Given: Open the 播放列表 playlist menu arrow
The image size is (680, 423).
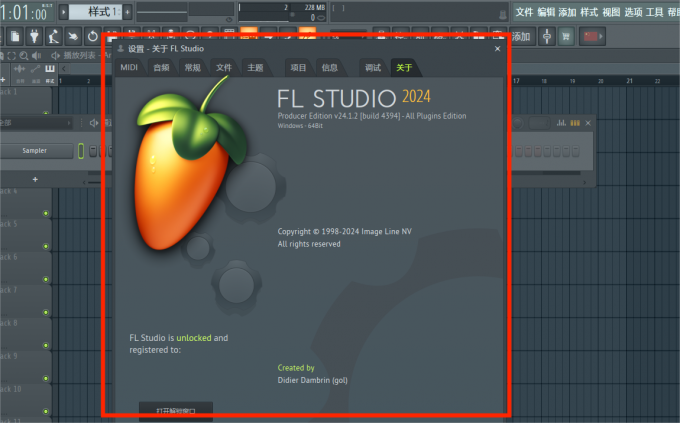Looking at the screenshot, I should [x=55, y=56].
